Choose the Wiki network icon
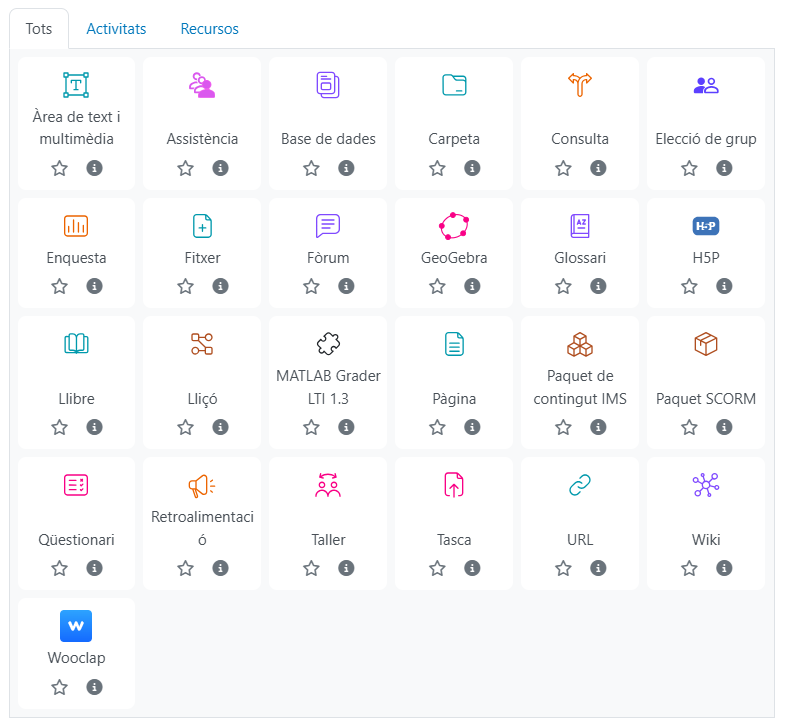This screenshot has height=727, width=787. 706,486
